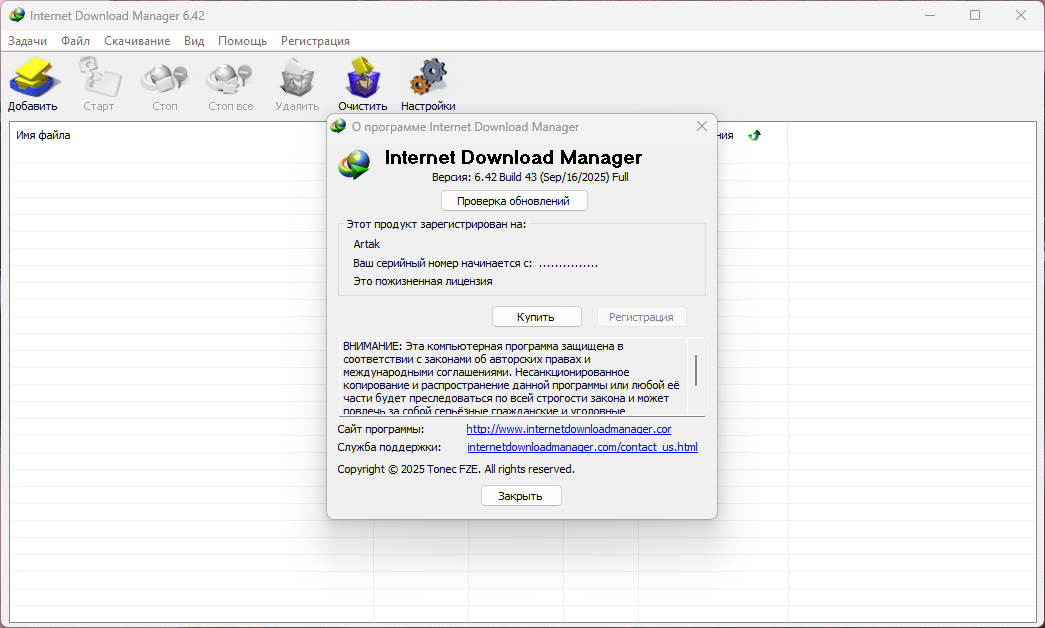Click the Удалить toolbar icon

[297, 77]
